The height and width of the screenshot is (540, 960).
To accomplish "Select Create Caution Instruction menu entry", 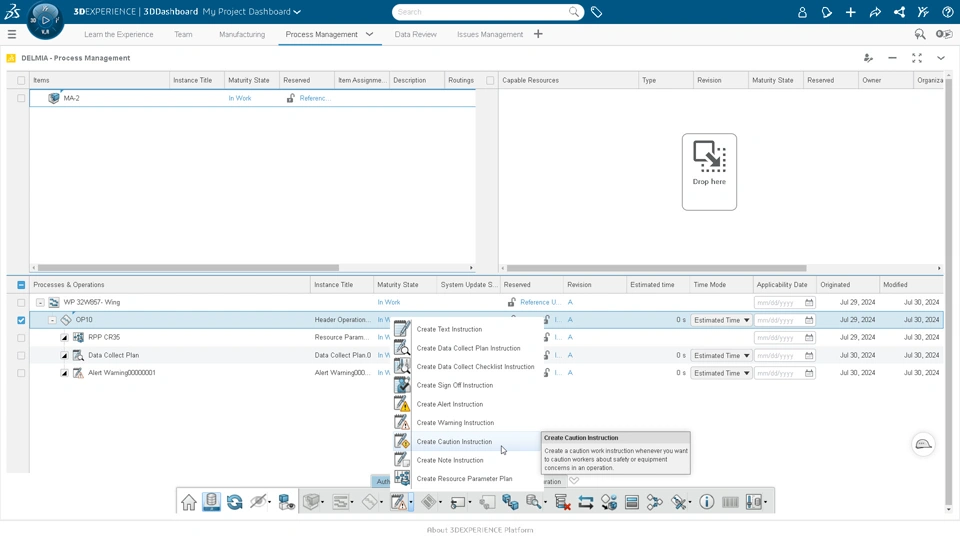I will pyautogui.click(x=454, y=441).
